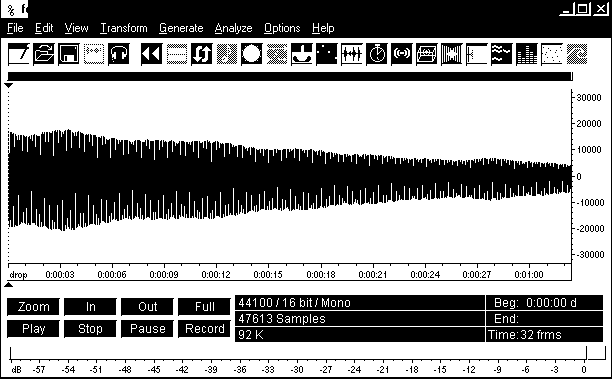Click inside the waveform display

pos(290,176)
